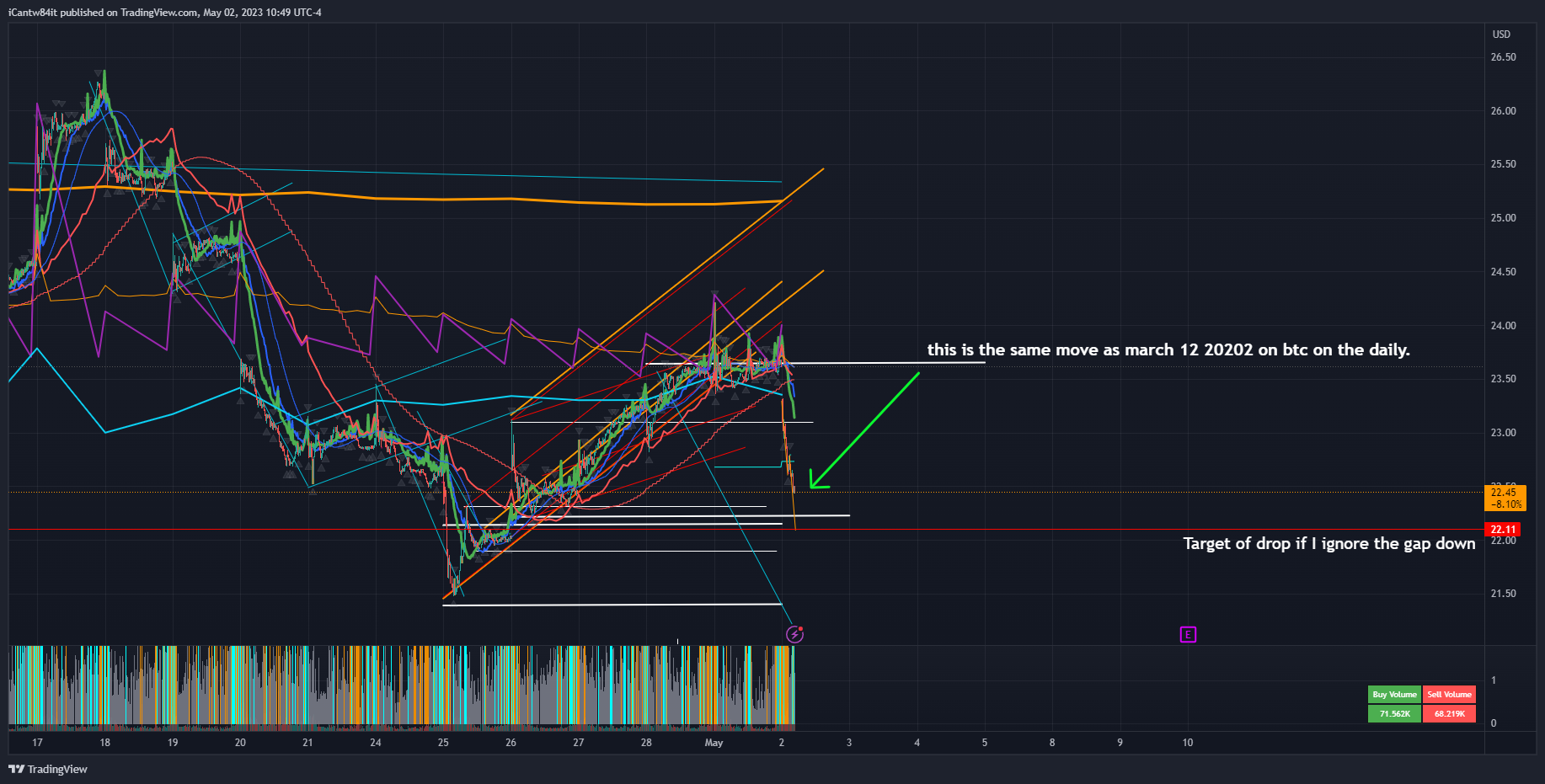Screen dimensions: 1545x784
Task: Click the 23.50 price axis label
Action: (x=1503, y=379)
